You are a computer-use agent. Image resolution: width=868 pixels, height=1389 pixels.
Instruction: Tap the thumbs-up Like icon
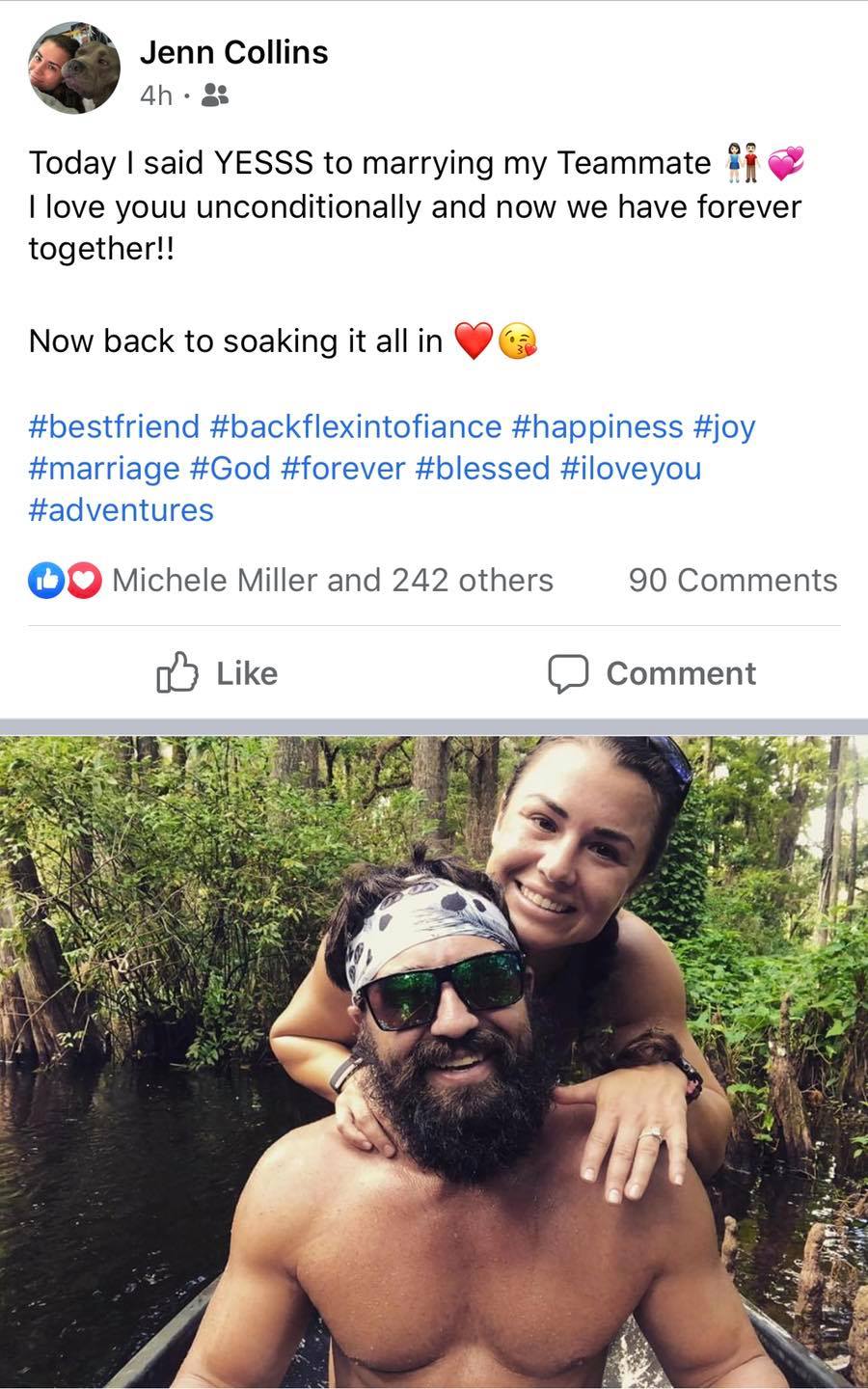pyautogui.click(x=177, y=672)
